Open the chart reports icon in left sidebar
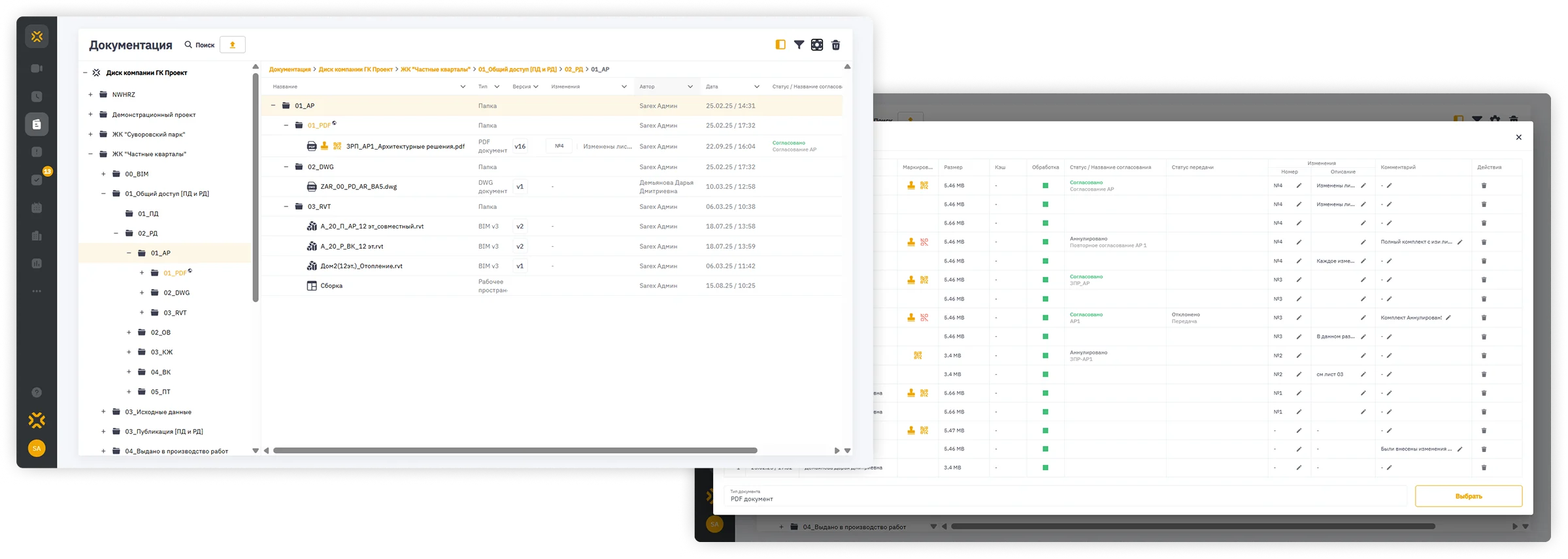The width and height of the screenshot is (1568, 559). 37,263
